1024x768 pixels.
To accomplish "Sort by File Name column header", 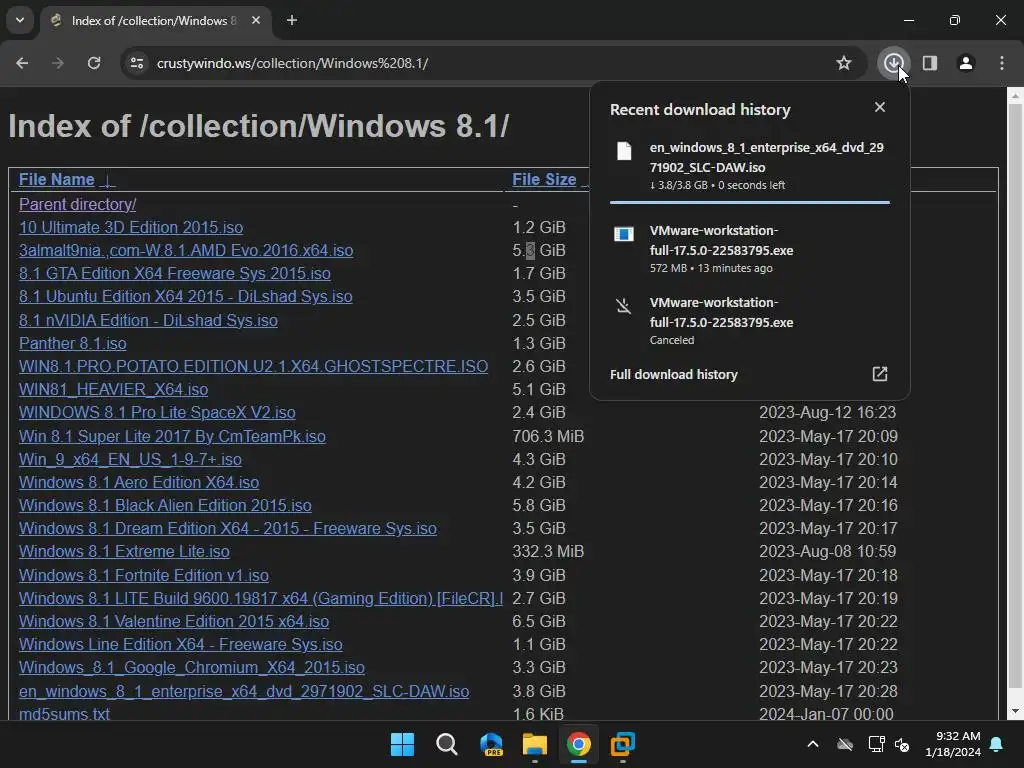I will (x=56, y=180).
